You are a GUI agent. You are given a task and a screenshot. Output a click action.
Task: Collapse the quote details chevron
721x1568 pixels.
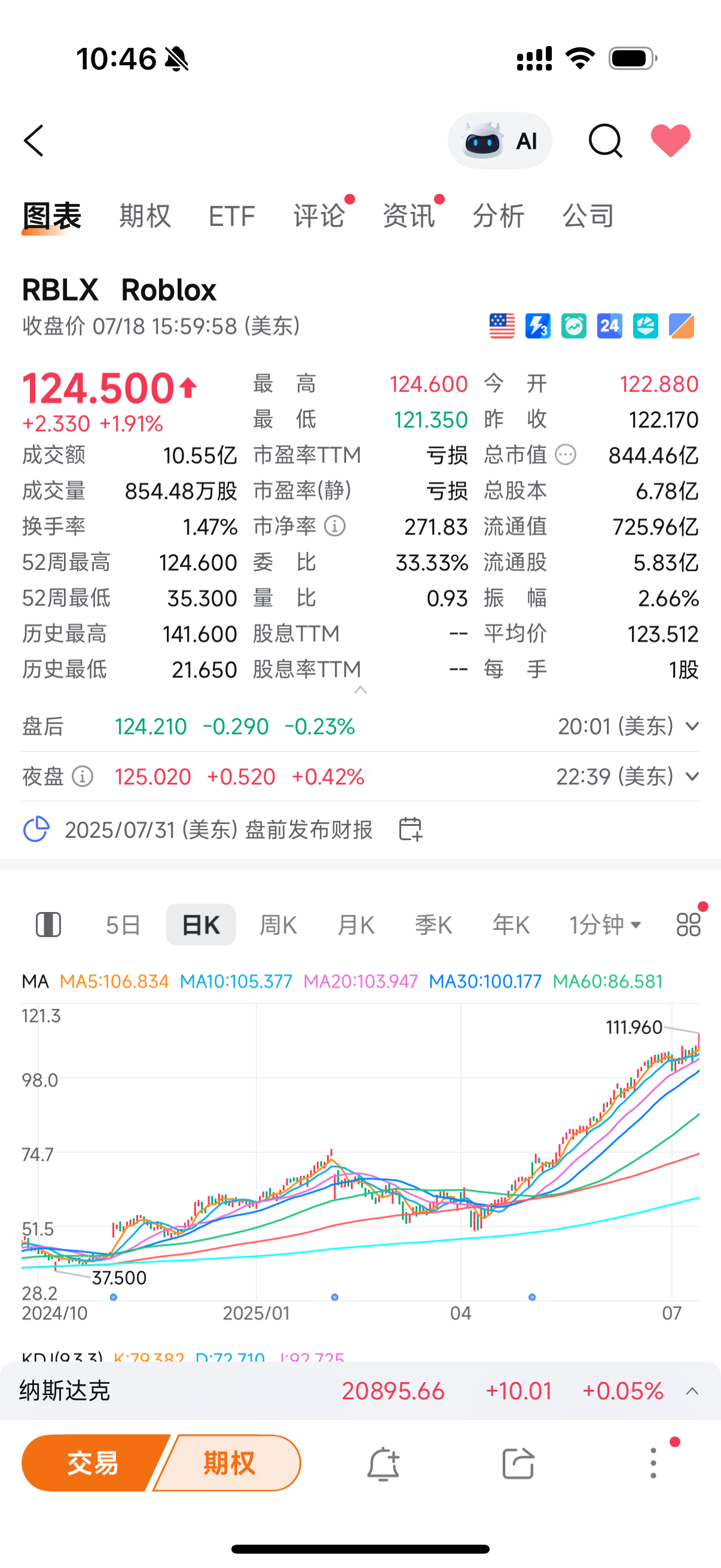360,690
